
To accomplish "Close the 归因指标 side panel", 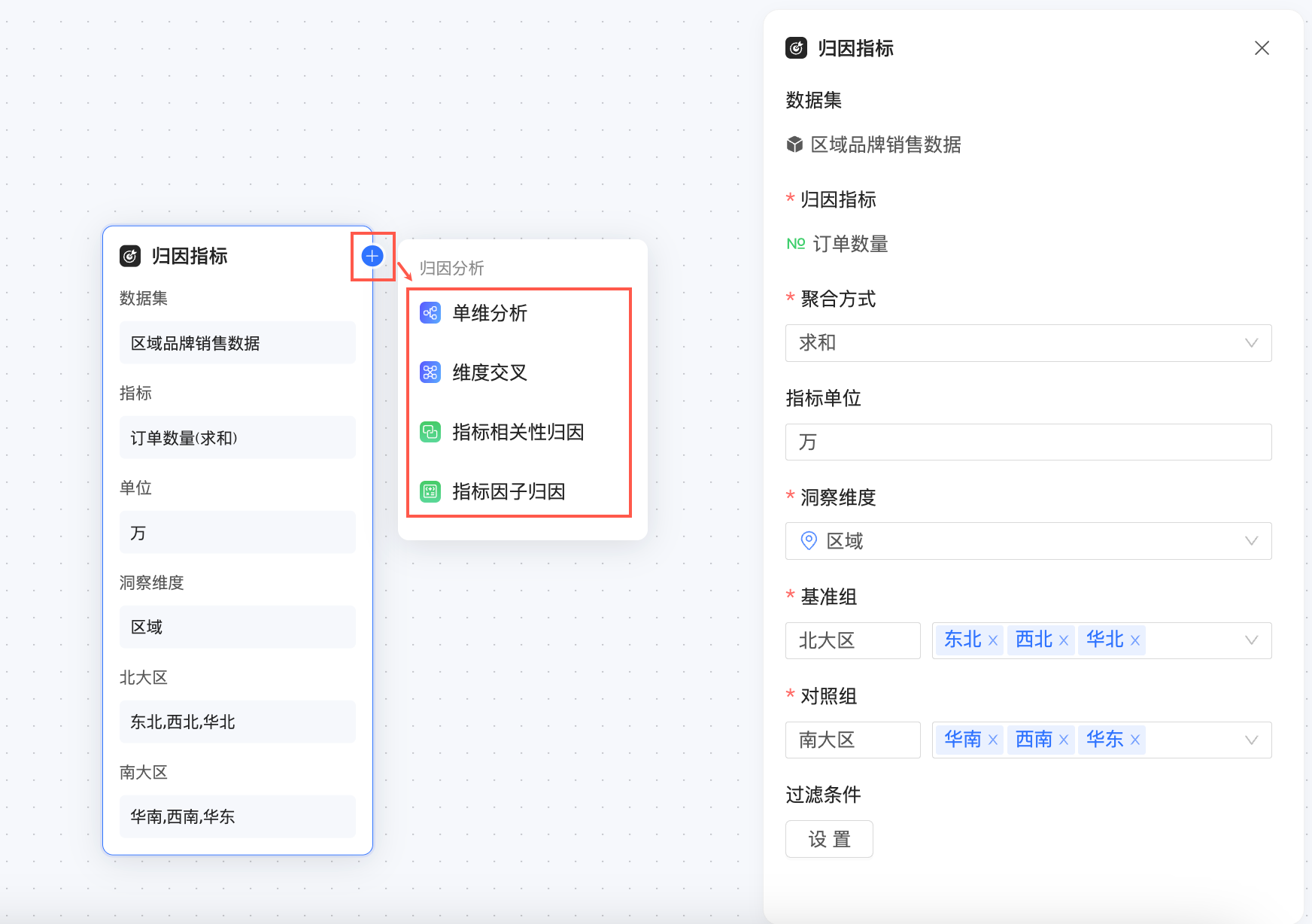I will pyautogui.click(x=1262, y=48).
